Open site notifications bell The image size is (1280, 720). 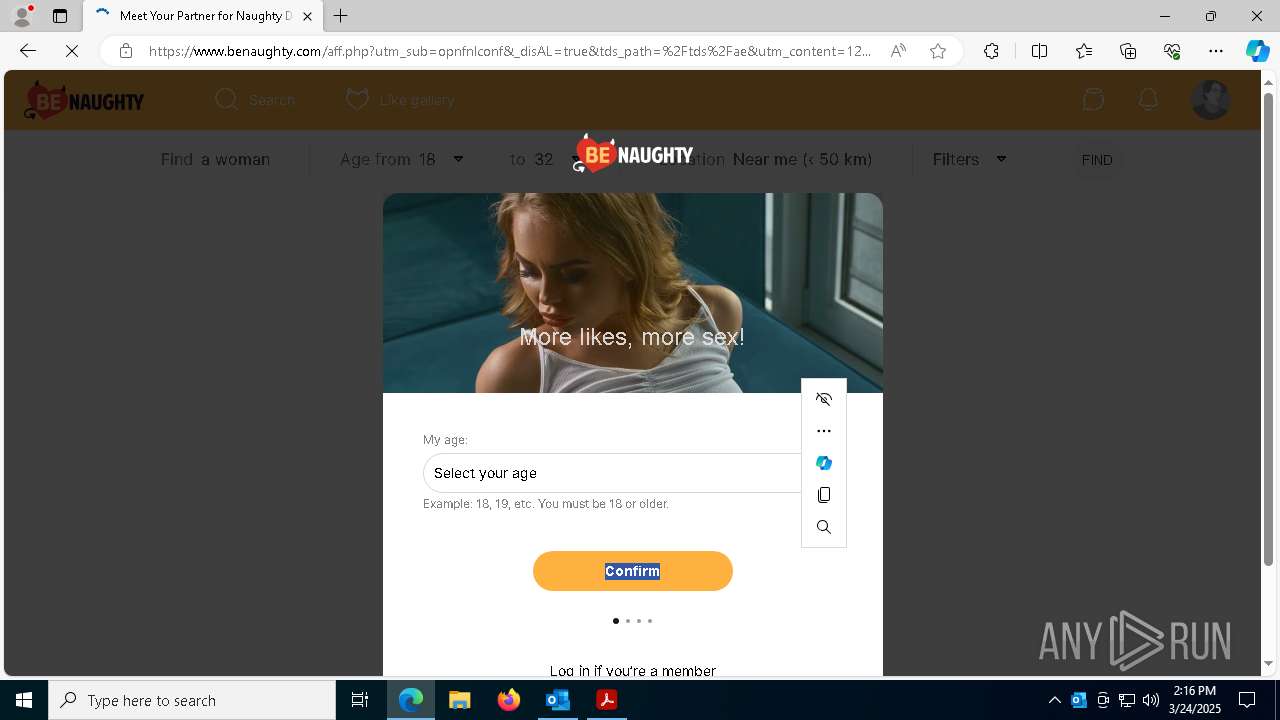1148,100
